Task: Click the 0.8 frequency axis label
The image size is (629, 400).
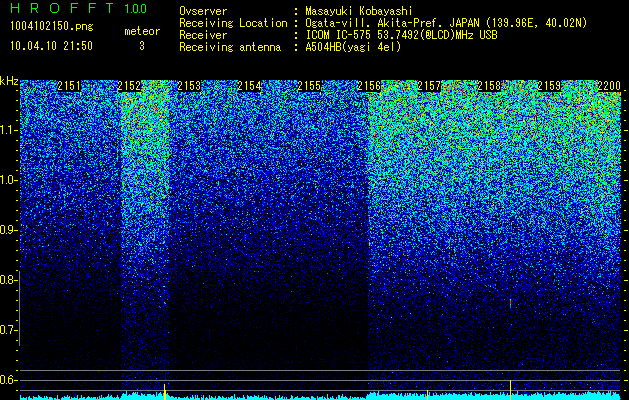Action: (9, 280)
